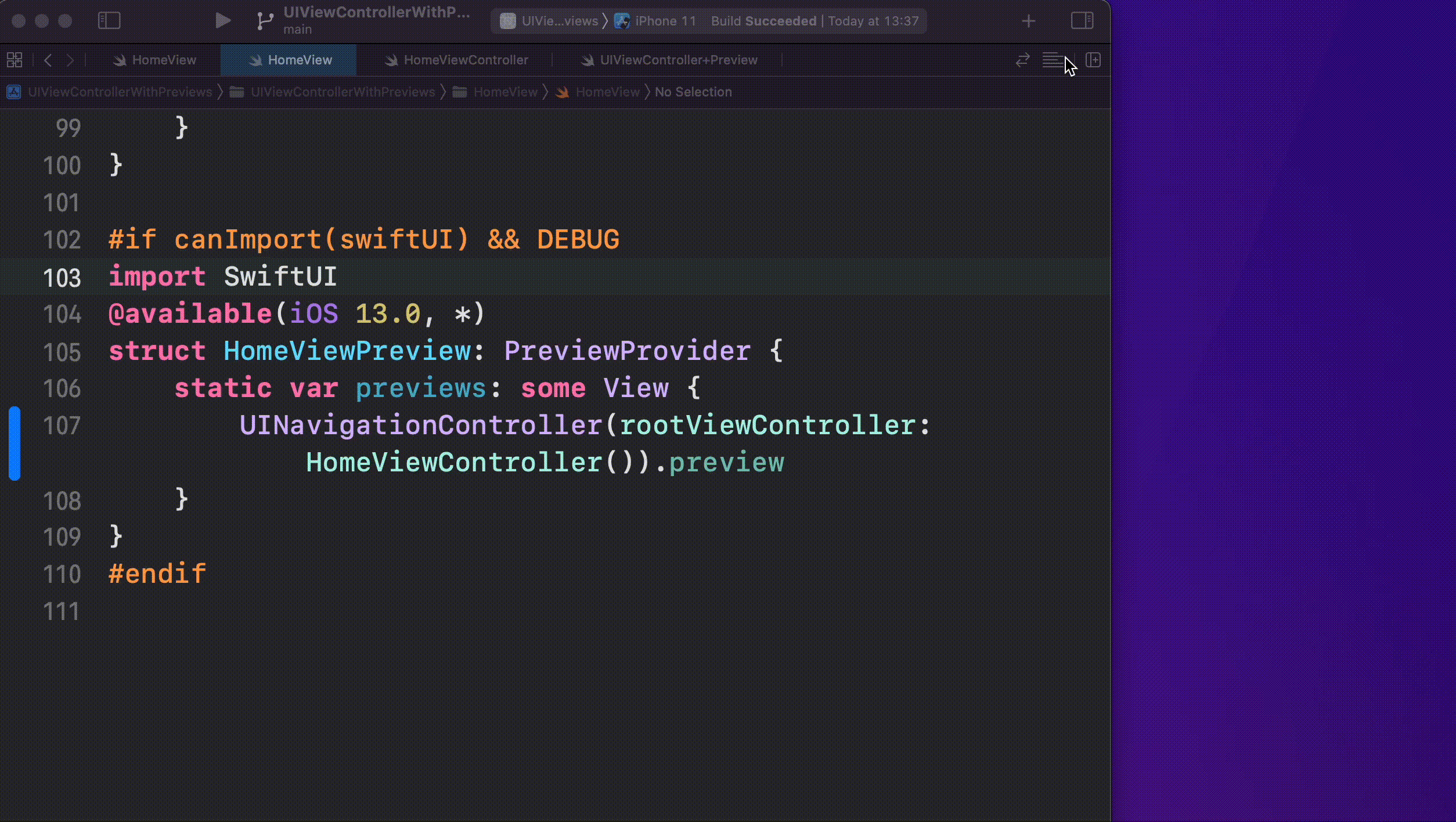Click 'UINavigationController' in code
This screenshot has width=1456, height=822.
(x=421, y=425)
